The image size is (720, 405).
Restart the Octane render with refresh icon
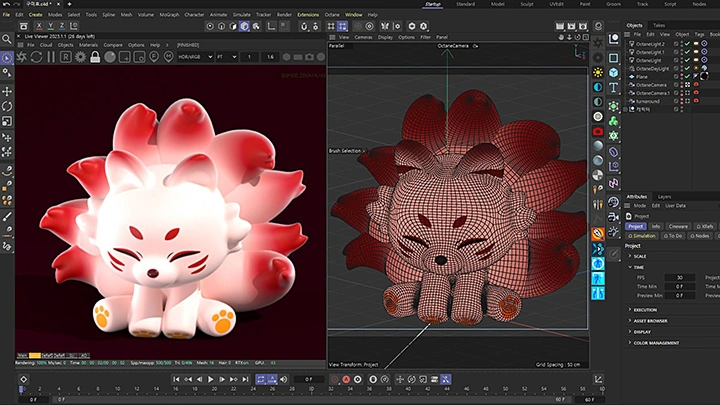(36, 57)
